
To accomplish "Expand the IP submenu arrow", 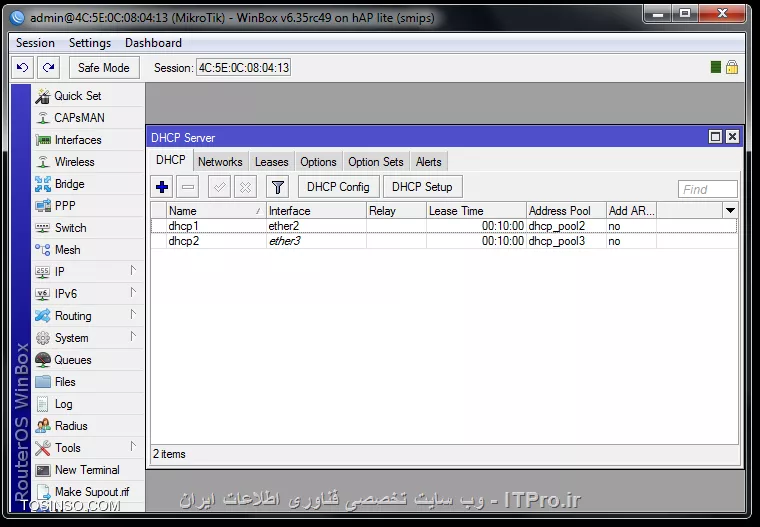I will coord(133,271).
